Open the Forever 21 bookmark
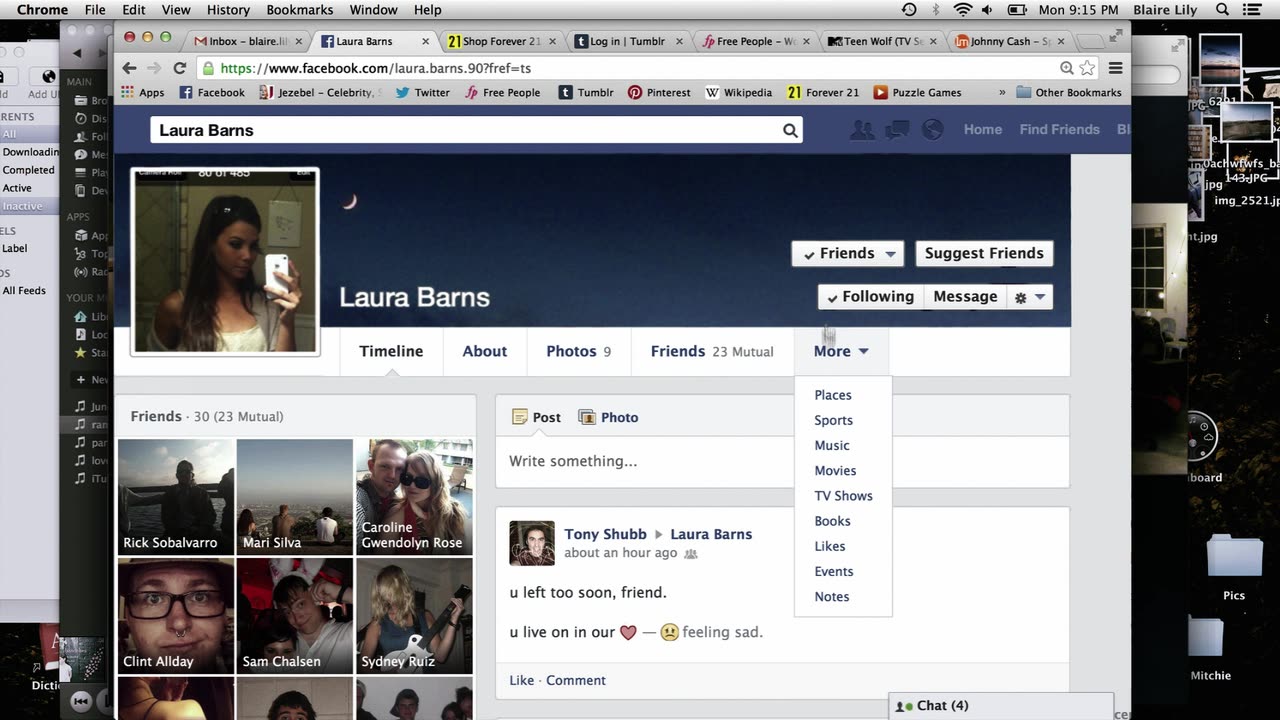 pos(823,92)
